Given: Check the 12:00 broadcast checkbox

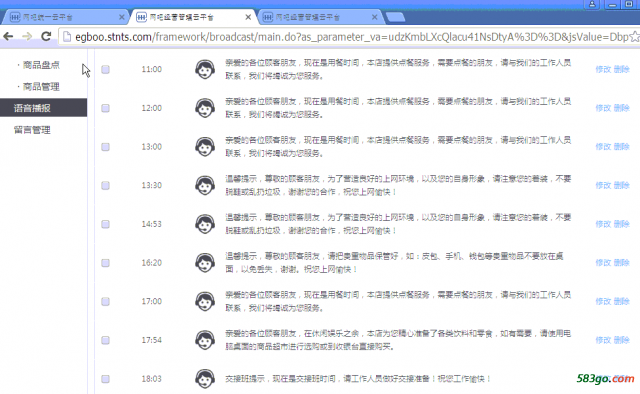Looking at the screenshot, I should (105, 108).
